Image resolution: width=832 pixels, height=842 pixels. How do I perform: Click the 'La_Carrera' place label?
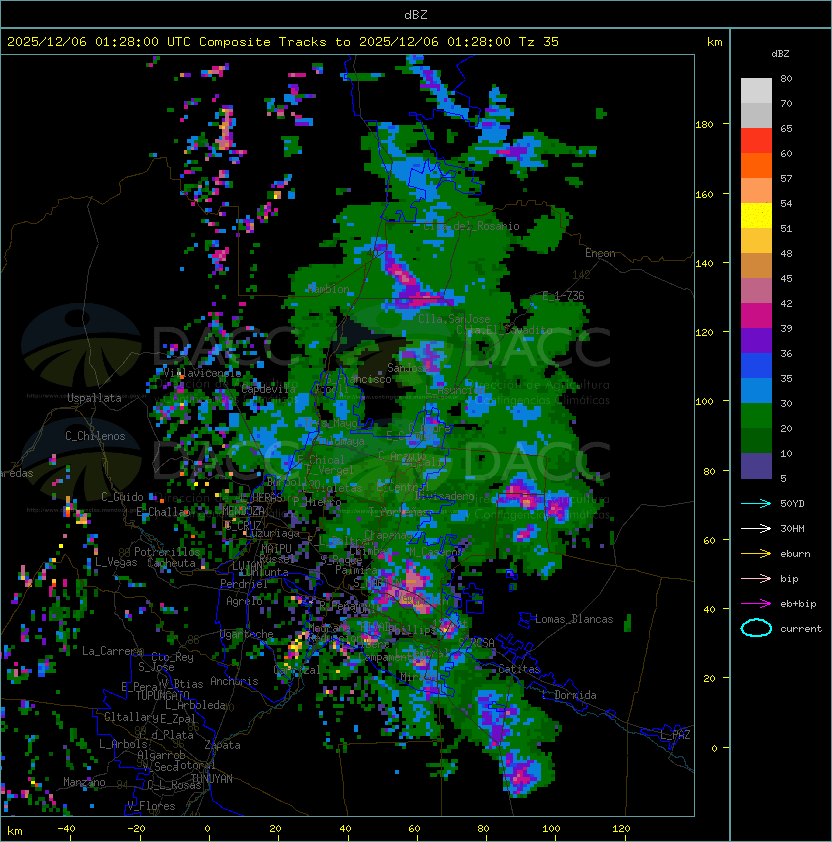click(x=113, y=651)
